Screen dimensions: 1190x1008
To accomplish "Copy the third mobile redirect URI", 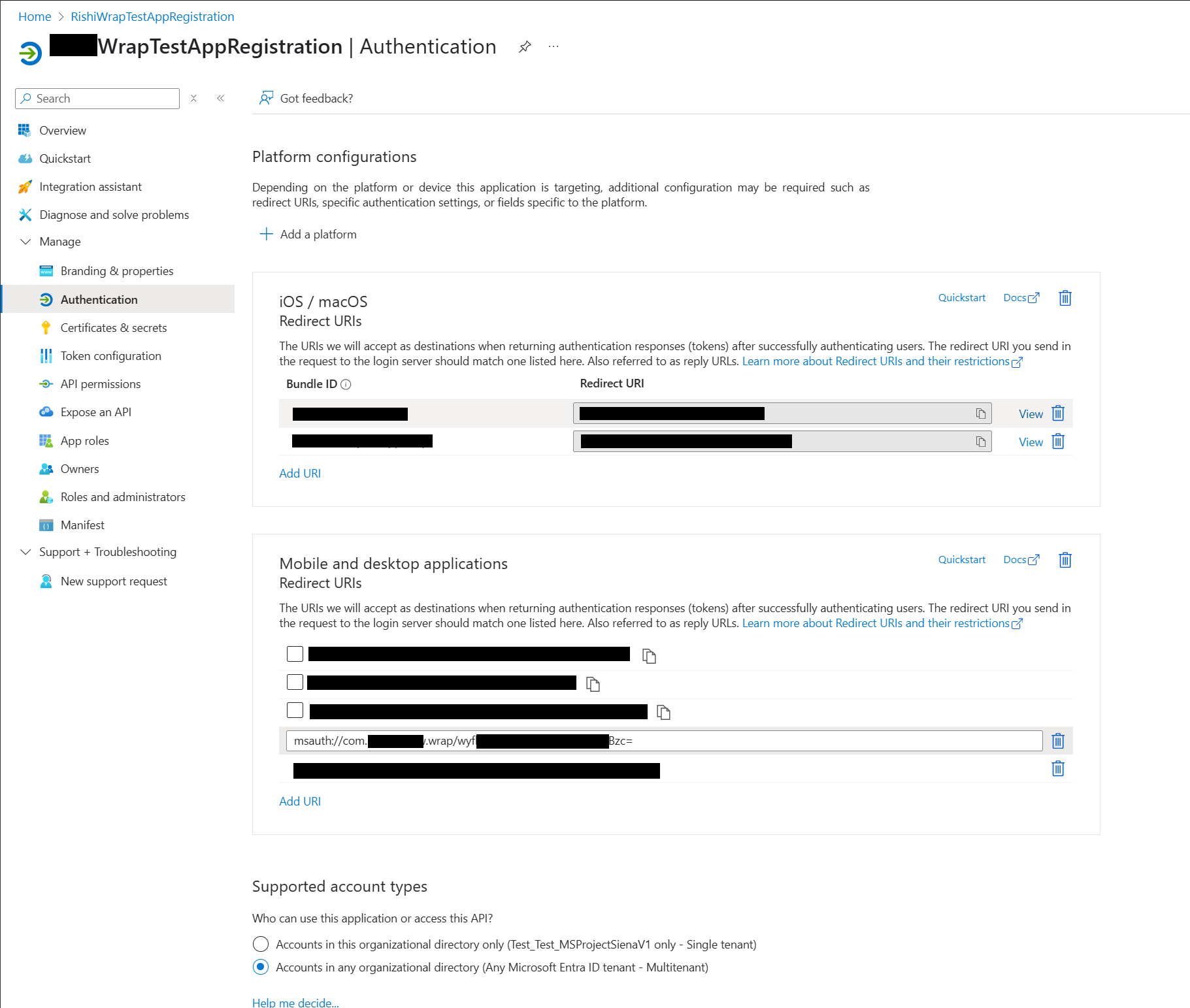I will click(x=663, y=711).
